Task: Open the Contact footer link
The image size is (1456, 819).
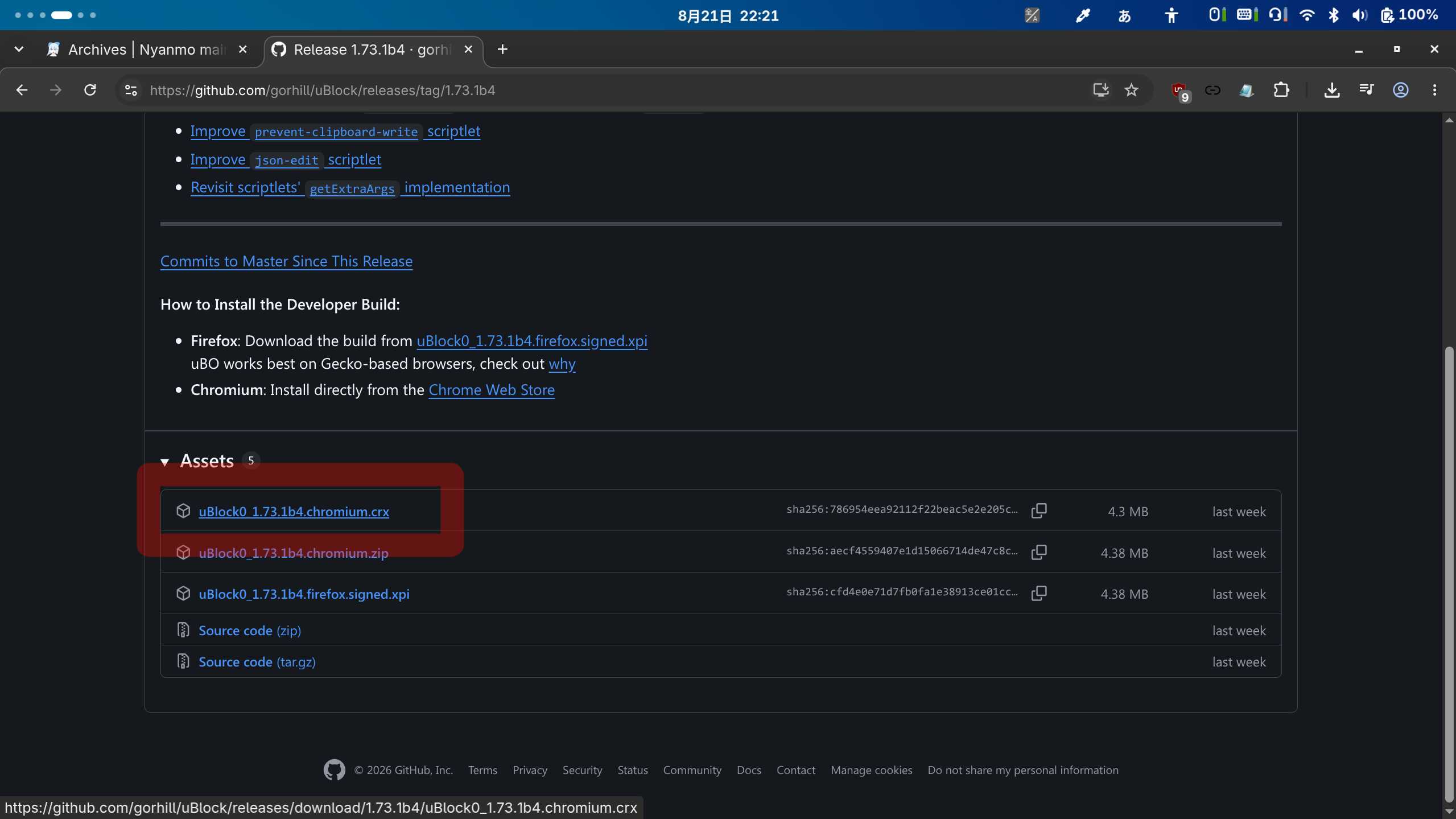Action: coord(796,770)
